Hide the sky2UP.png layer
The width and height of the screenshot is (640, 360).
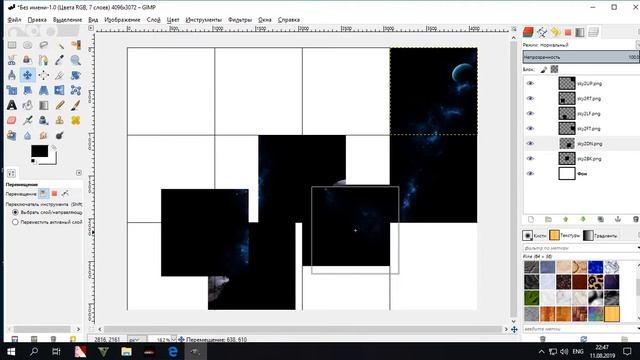[530, 83]
